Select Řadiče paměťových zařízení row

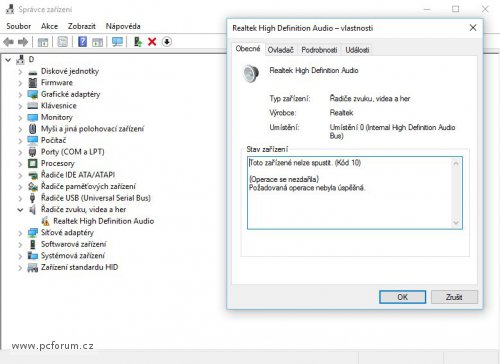pos(88,186)
